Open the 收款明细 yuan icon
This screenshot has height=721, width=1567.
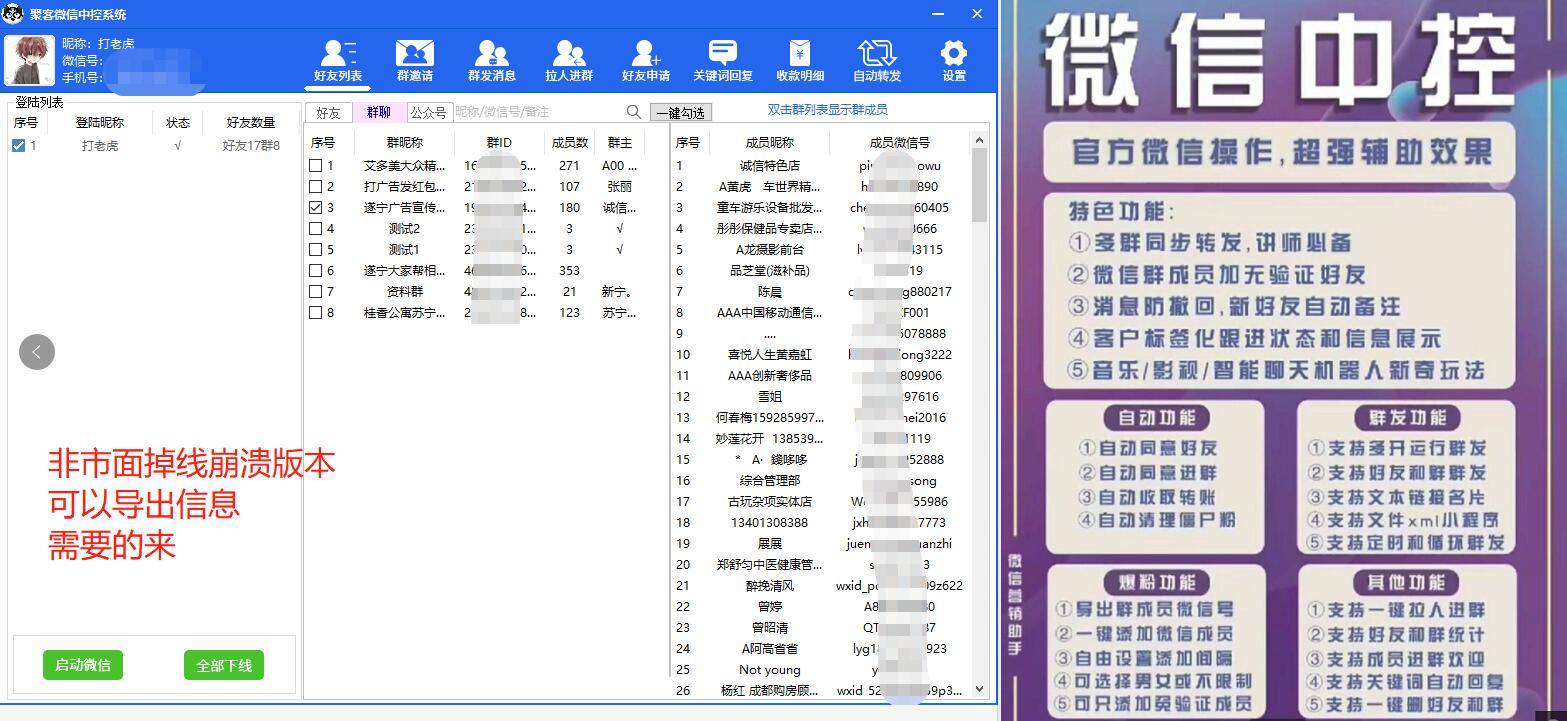click(800, 60)
